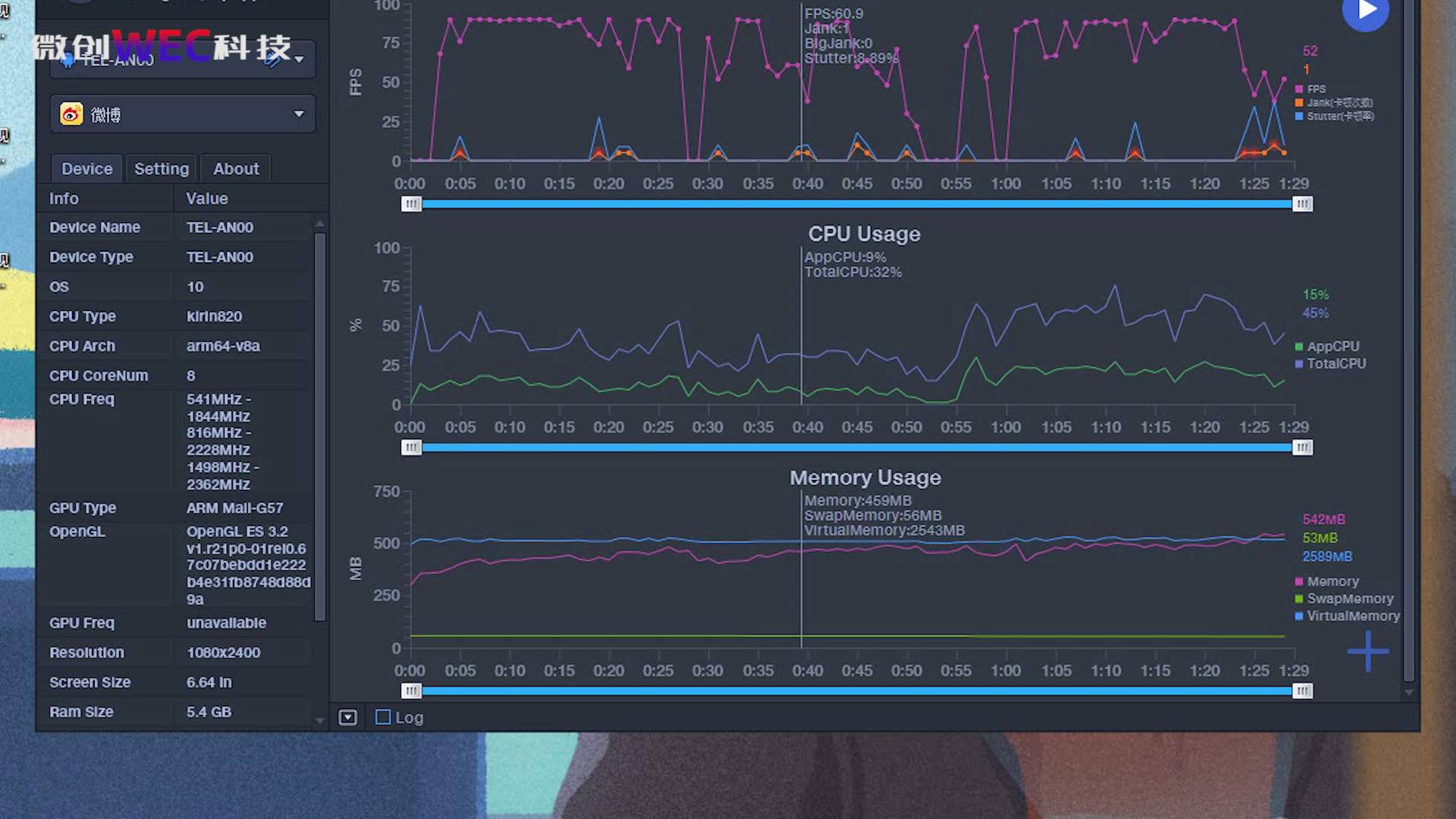Screen dimensions: 1456x819
Task: Click the blue Memory chart range bar
Action: 857,691
